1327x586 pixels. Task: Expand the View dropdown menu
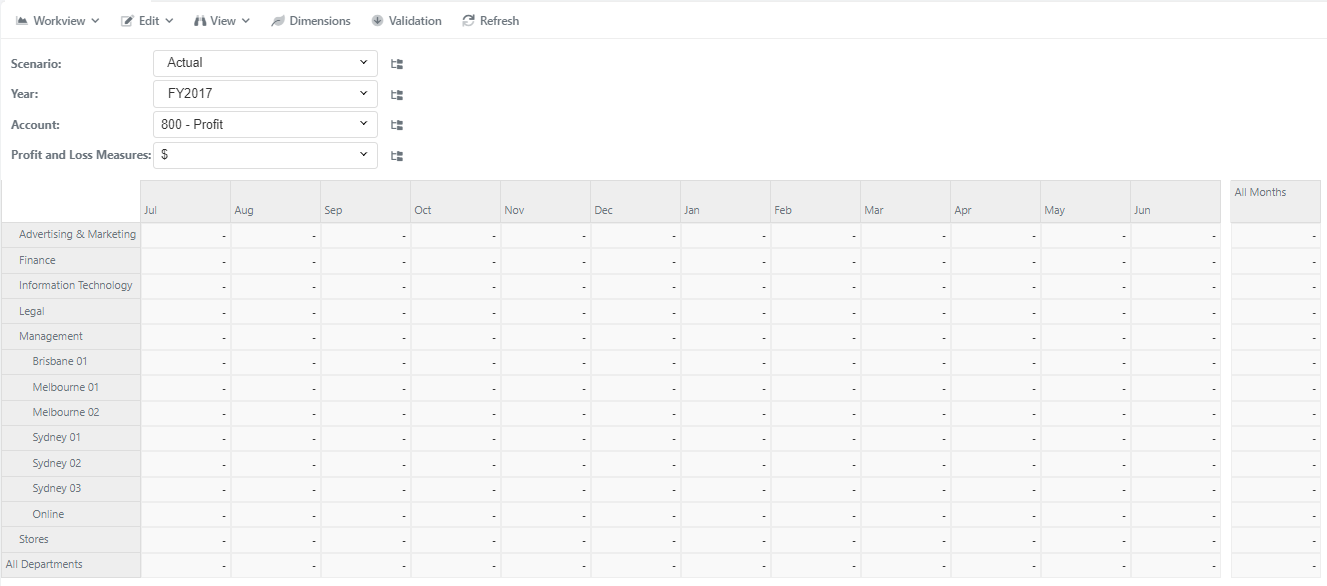(x=222, y=21)
